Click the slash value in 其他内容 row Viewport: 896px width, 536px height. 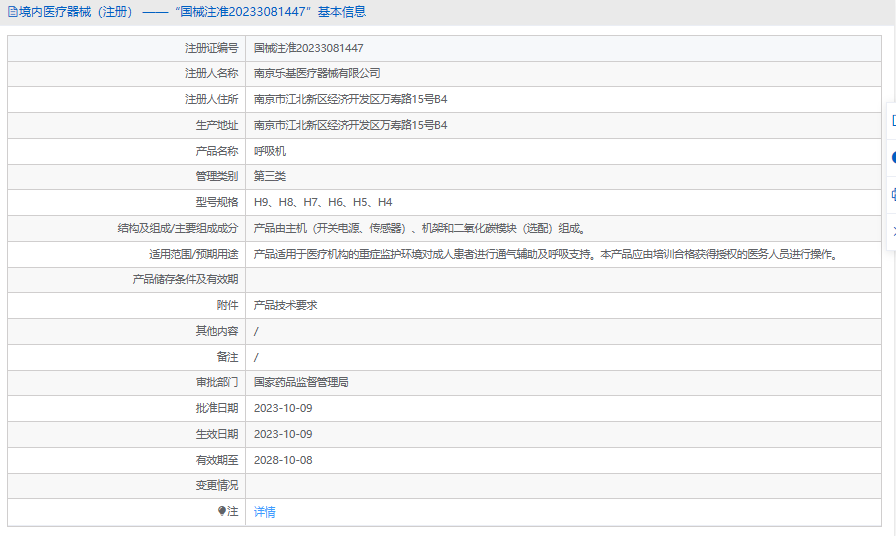pyautogui.click(x=256, y=331)
